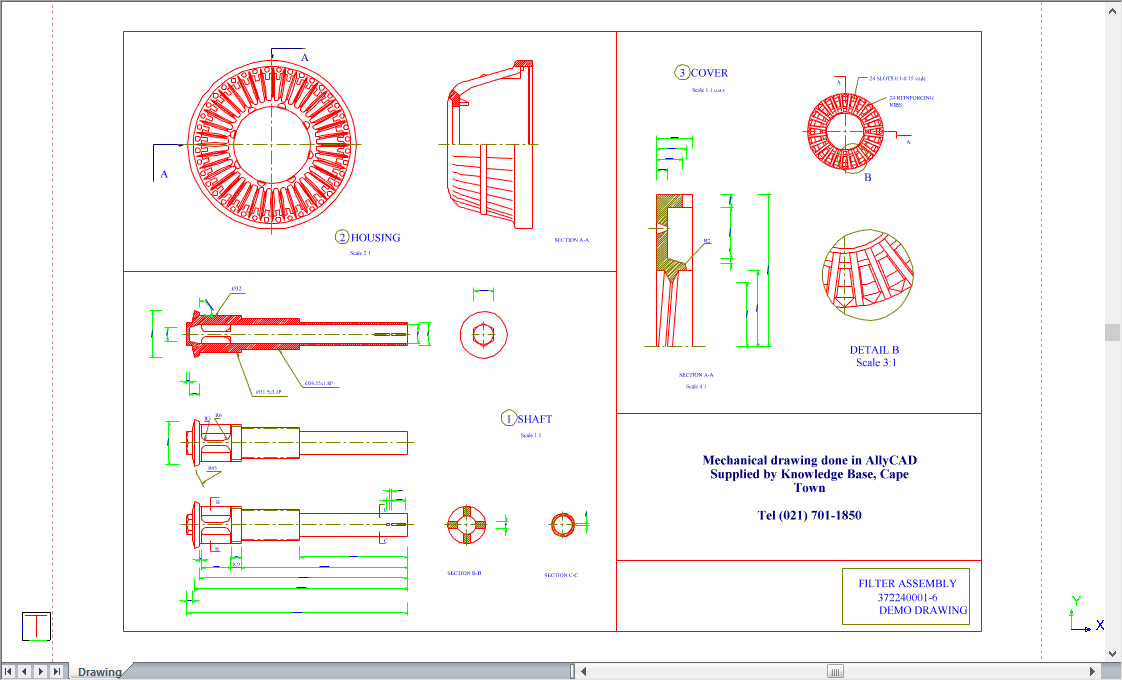Switch to the Drawing tab

pos(99,672)
